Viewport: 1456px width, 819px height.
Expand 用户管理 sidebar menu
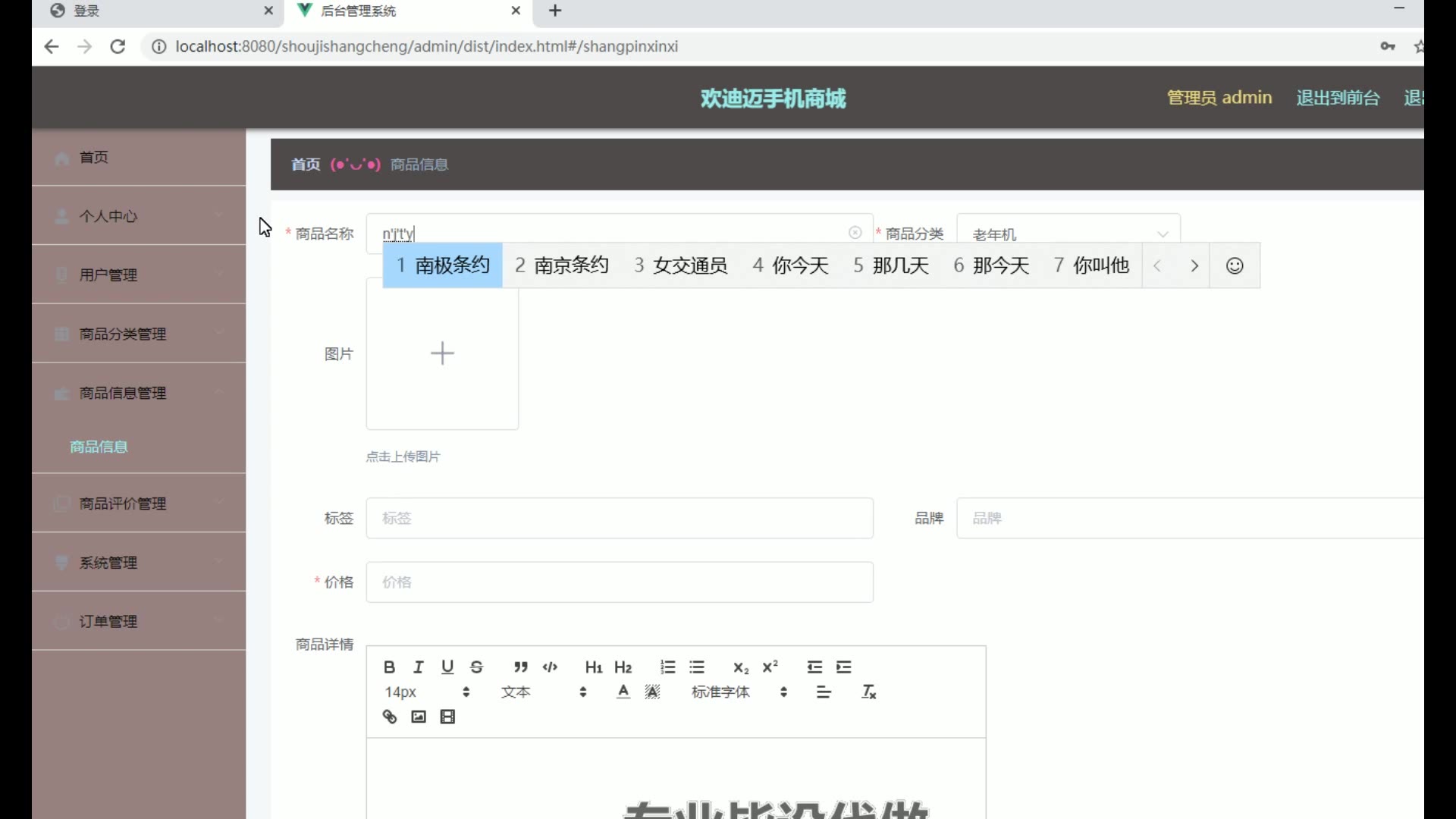click(x=139, y=275)
